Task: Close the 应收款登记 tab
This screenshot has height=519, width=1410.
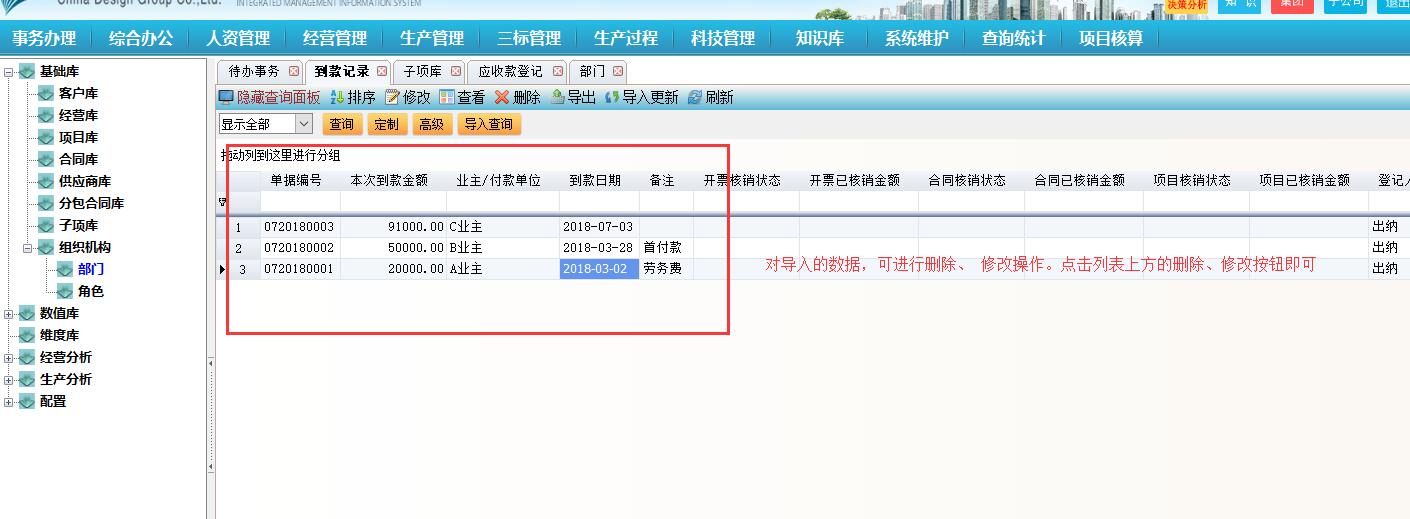Action: click(557, 72)
